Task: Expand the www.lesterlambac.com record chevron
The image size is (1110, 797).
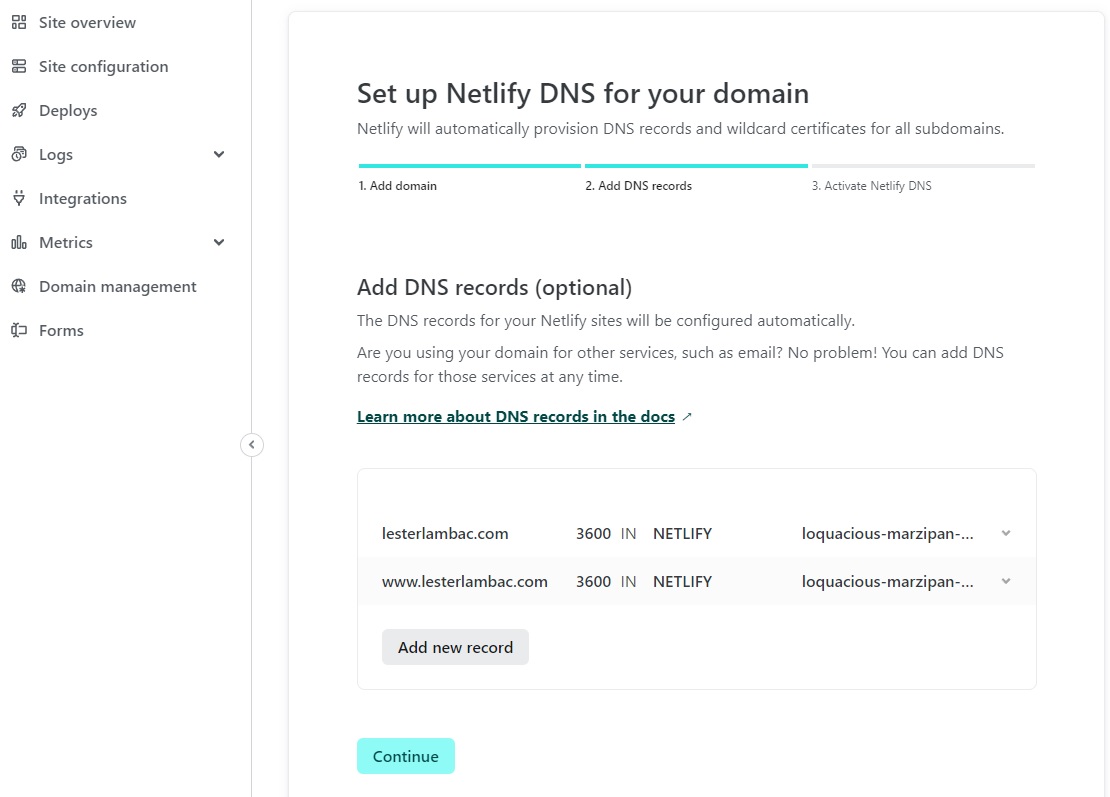Action: (x=1006, y=582)
